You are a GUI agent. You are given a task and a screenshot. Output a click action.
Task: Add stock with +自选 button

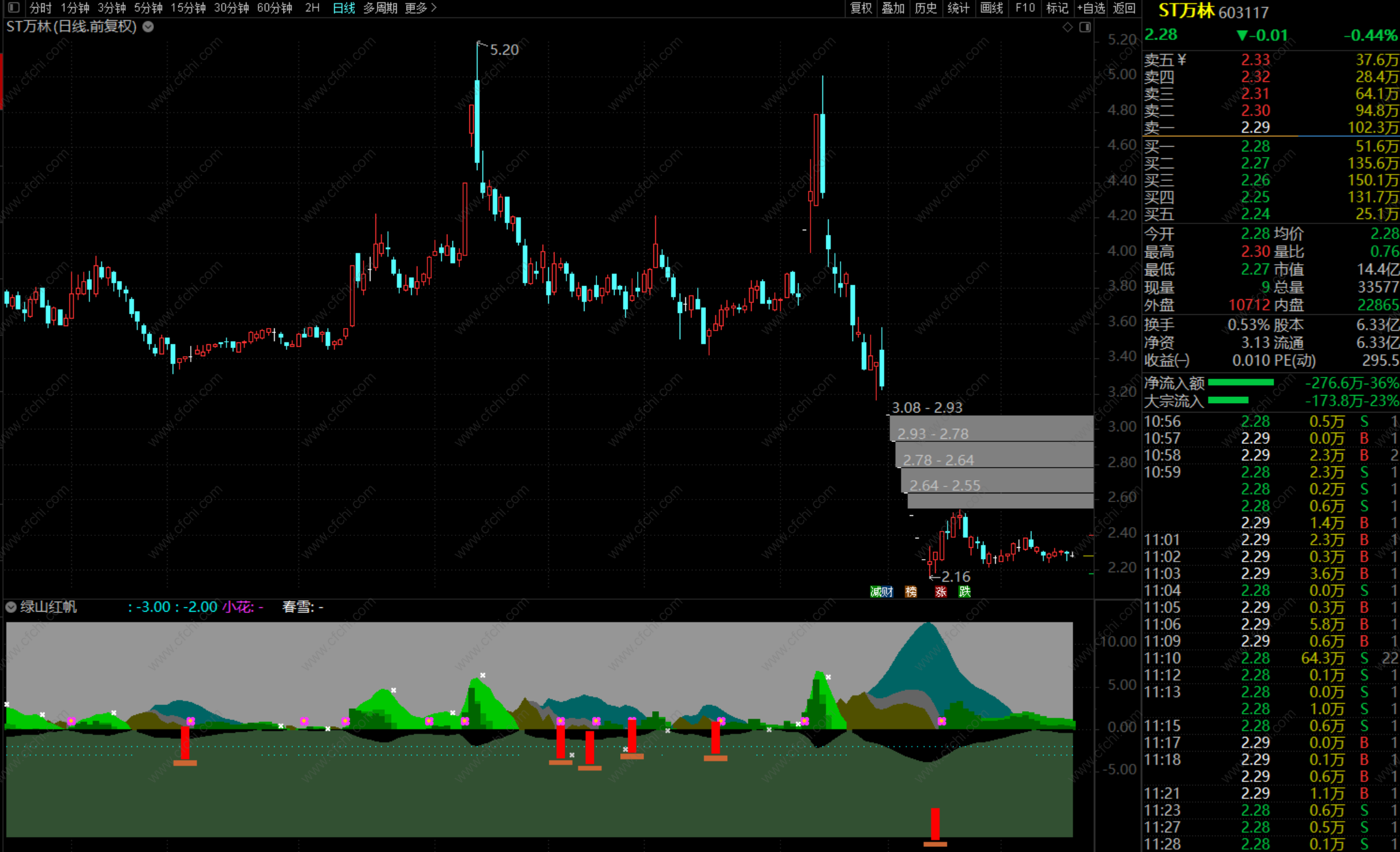tap(1091, 8)
